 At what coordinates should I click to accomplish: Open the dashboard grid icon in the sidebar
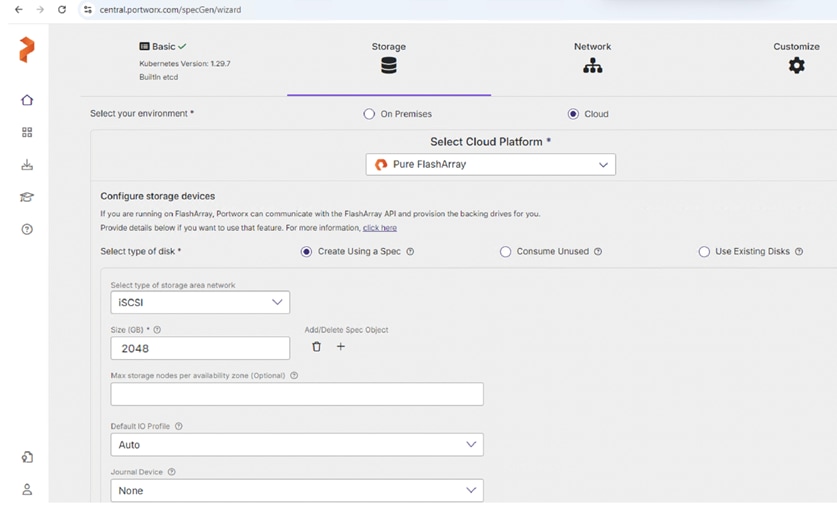click(27, 132)
